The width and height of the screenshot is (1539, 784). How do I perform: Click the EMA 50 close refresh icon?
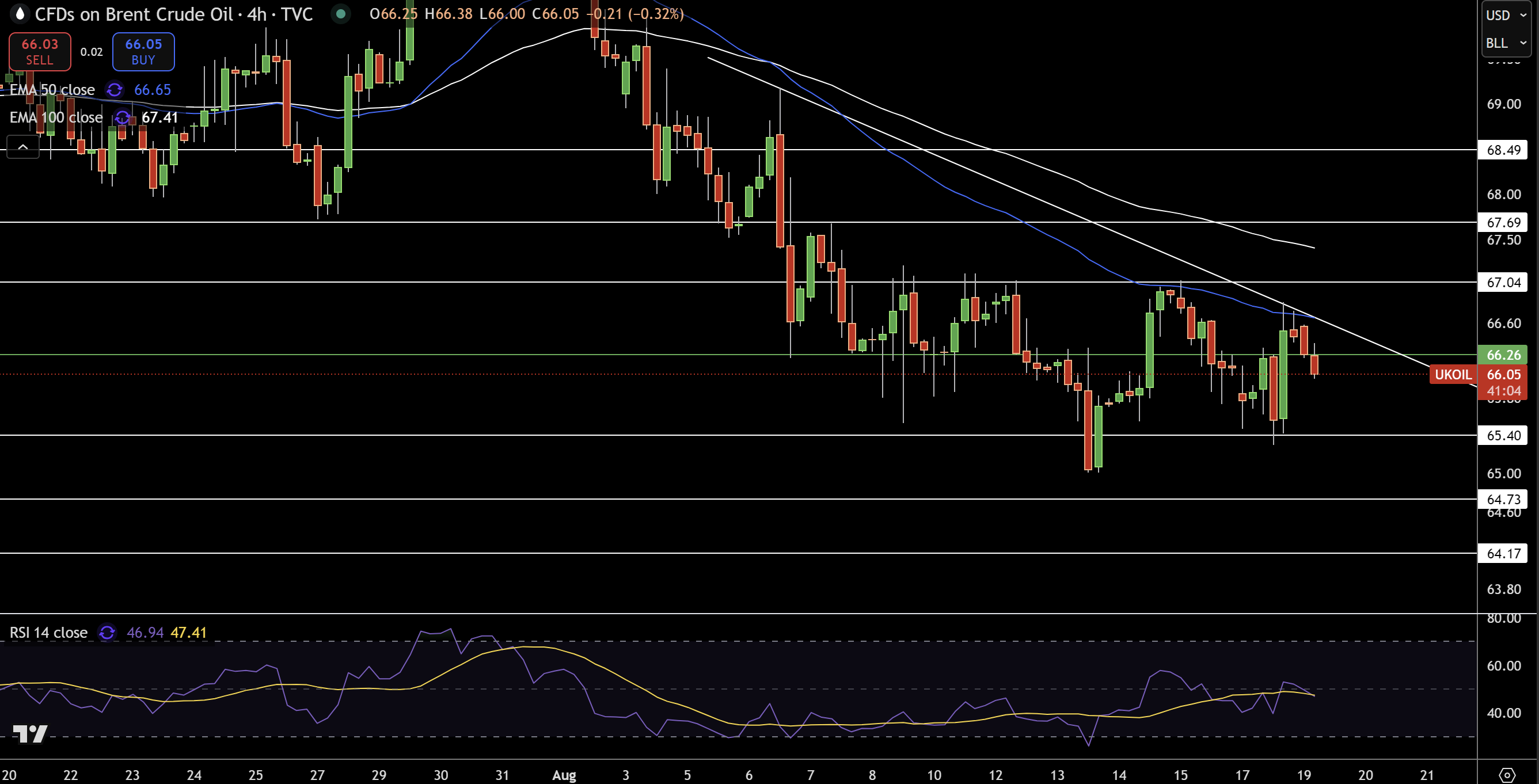(x=114, y=90)
